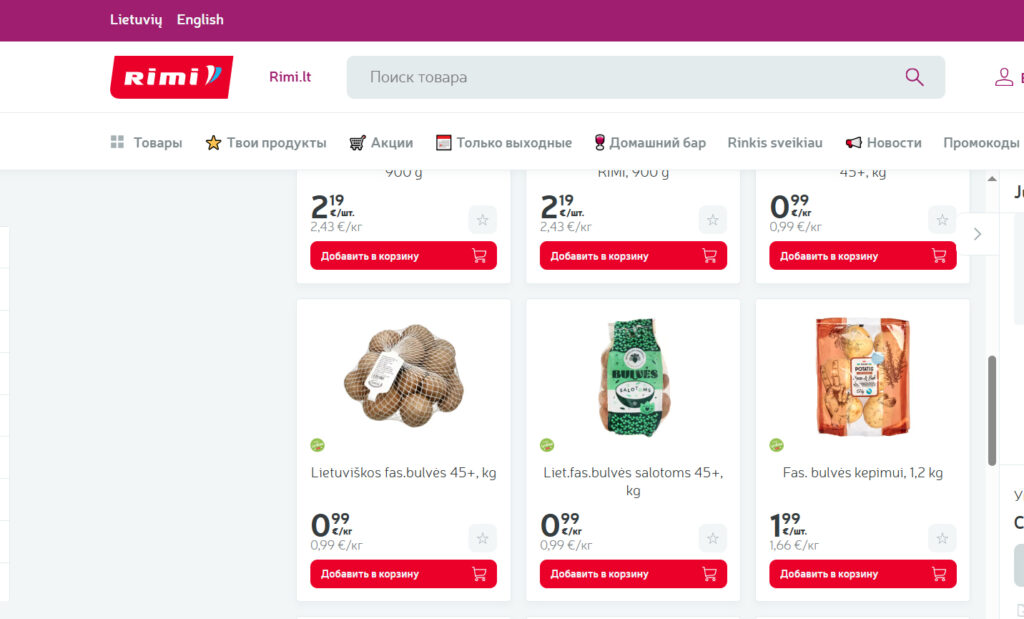Screen dimensions: 1024x619
Task: Open the Акции cart menu item
Action: tap(381, 142)
